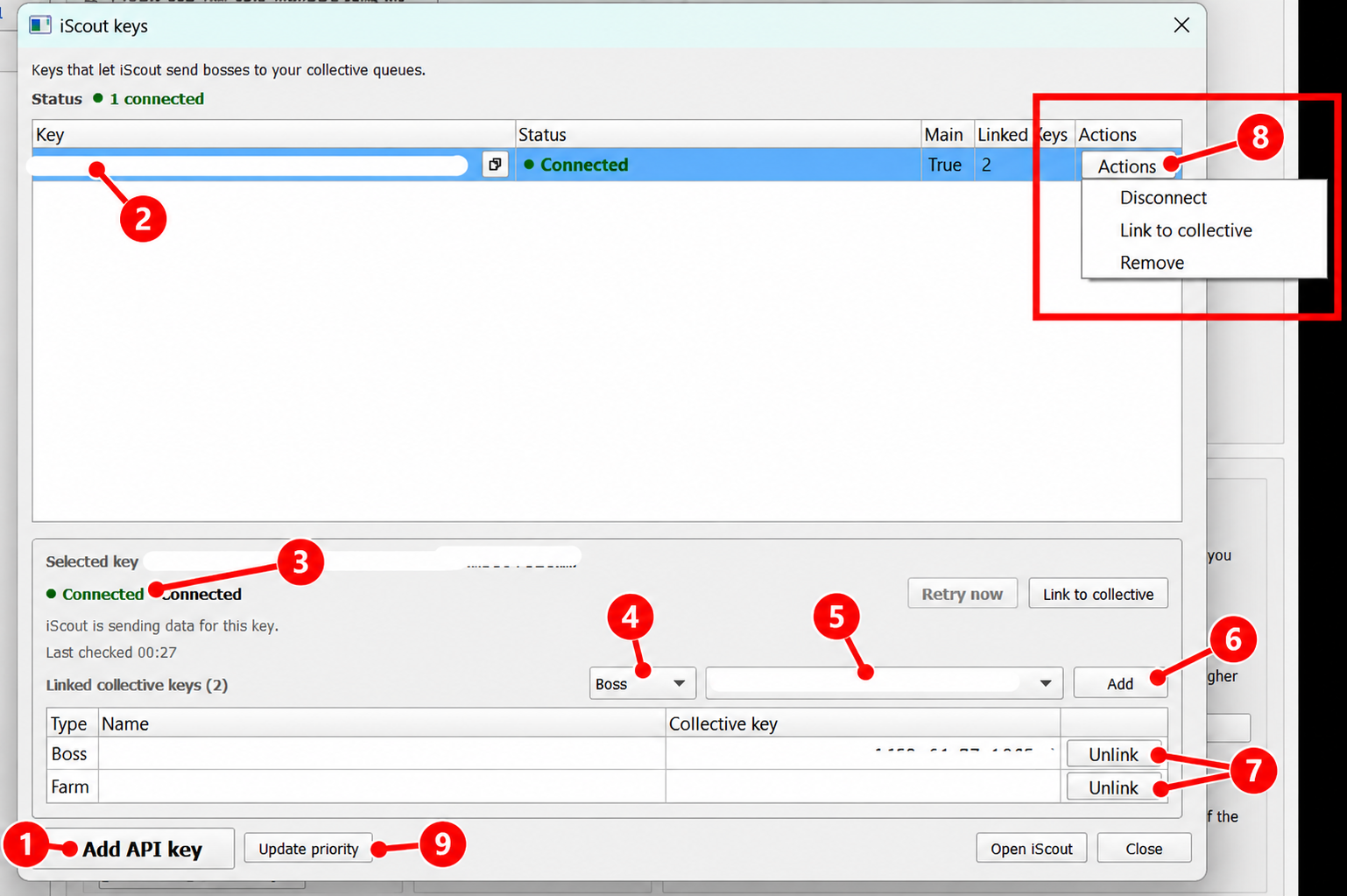The height and width of the screenshot is (896, 1347).
Task: Click the Linked Keys column header
Action: (1023, 135)
